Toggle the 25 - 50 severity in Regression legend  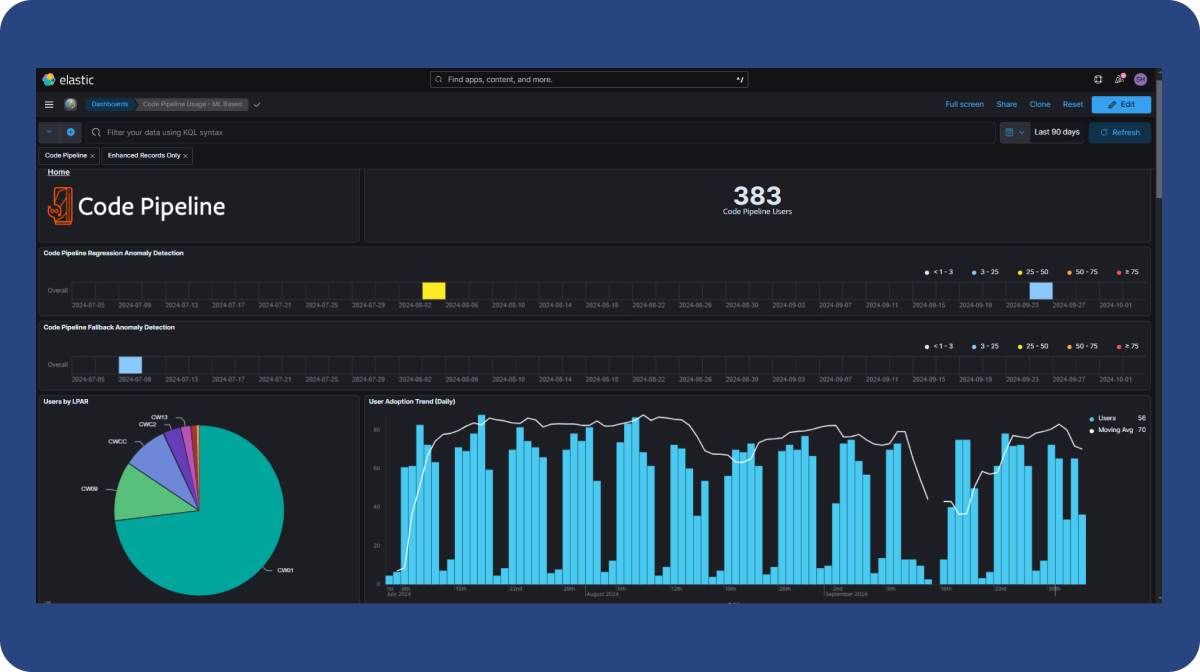pos(1034,272)
